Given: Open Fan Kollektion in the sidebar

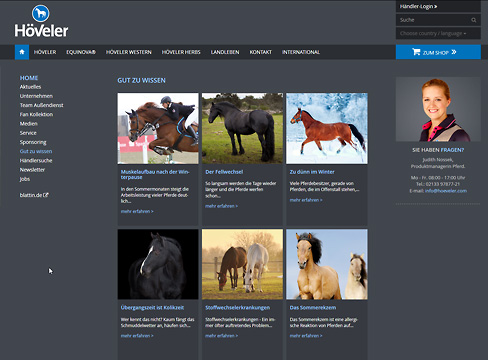Looking at the screenshot, I should tap(36, 114).
